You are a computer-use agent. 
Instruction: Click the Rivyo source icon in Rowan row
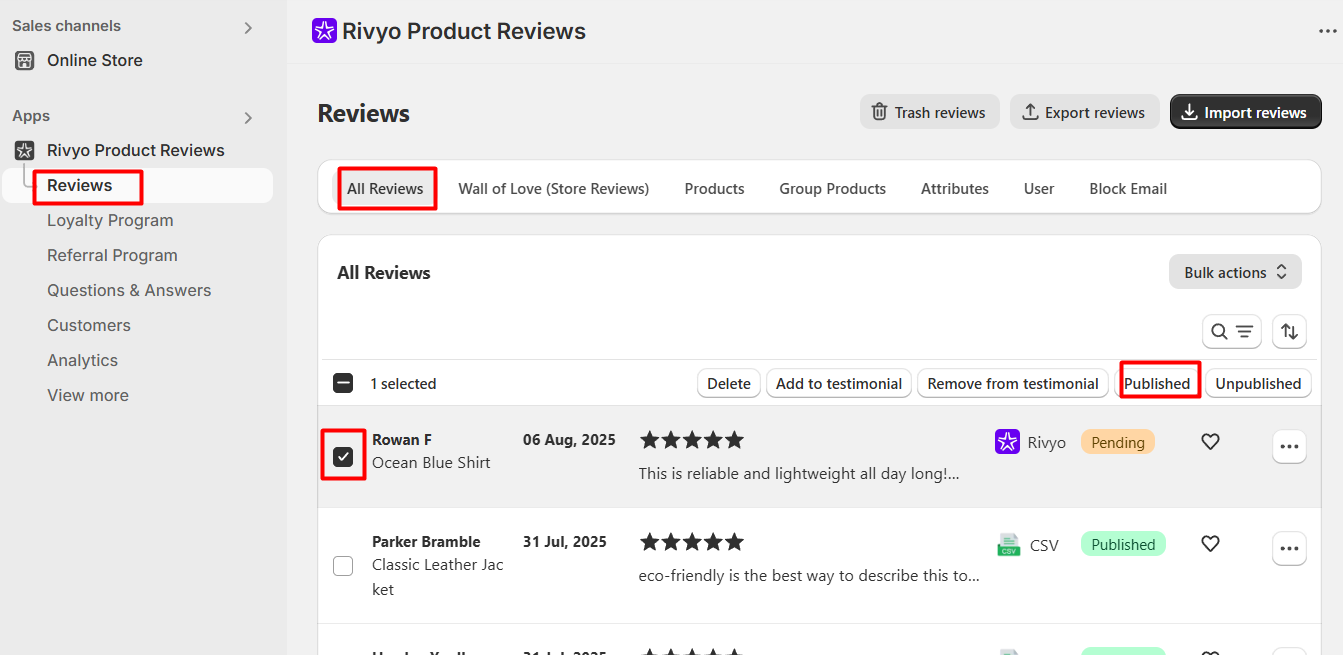coord(1007,442)
